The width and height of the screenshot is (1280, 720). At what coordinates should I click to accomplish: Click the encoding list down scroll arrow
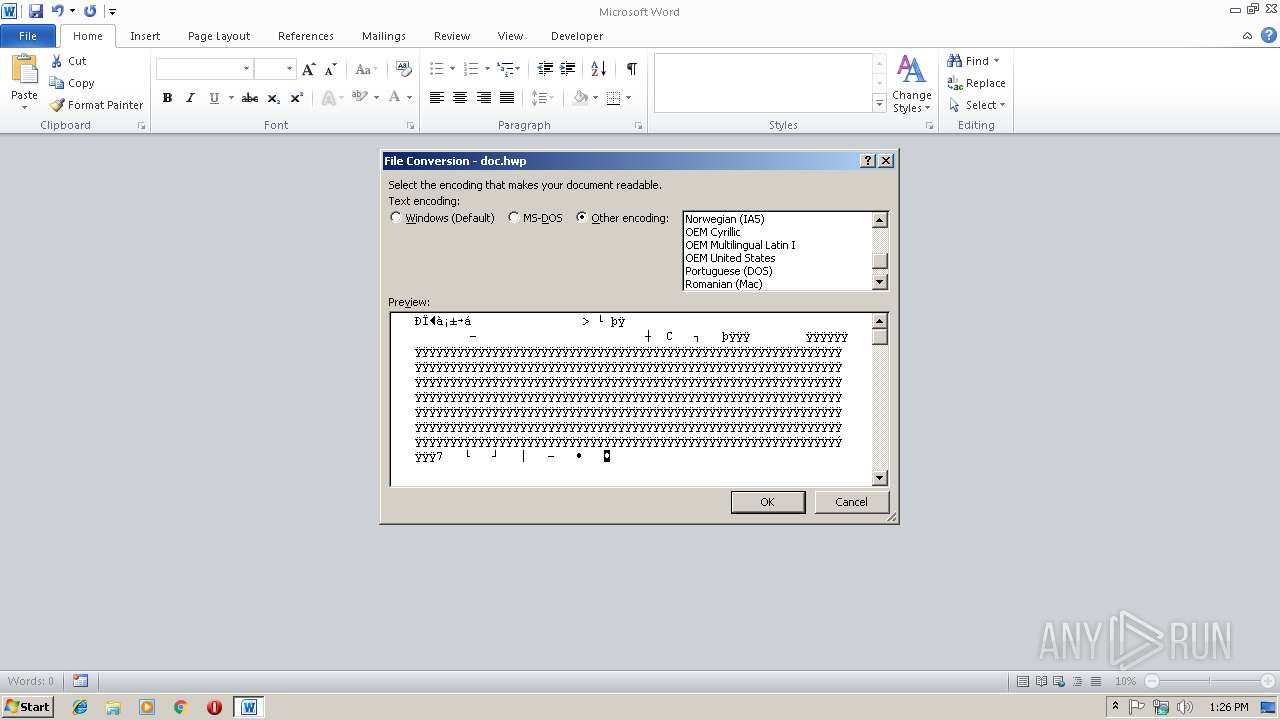880,283
